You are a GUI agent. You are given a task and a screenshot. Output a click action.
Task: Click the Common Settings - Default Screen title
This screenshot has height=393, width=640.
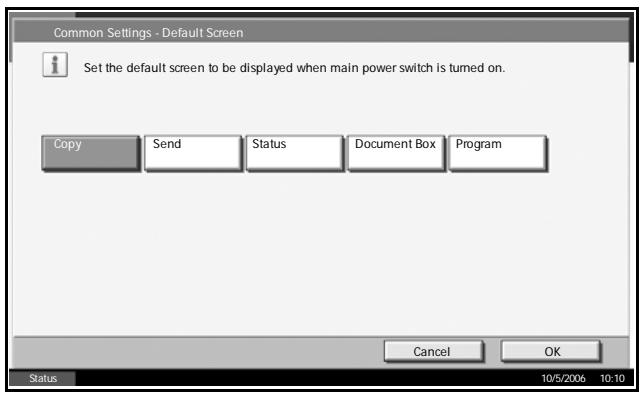coord(149,33)
